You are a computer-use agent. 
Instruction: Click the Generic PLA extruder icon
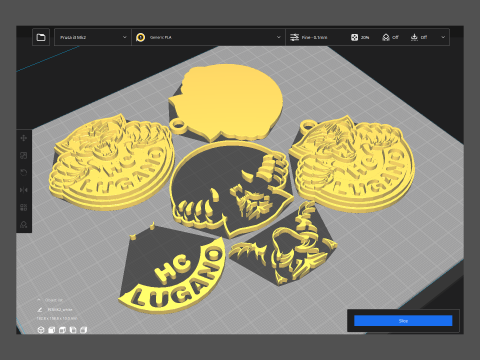point(141,37)
